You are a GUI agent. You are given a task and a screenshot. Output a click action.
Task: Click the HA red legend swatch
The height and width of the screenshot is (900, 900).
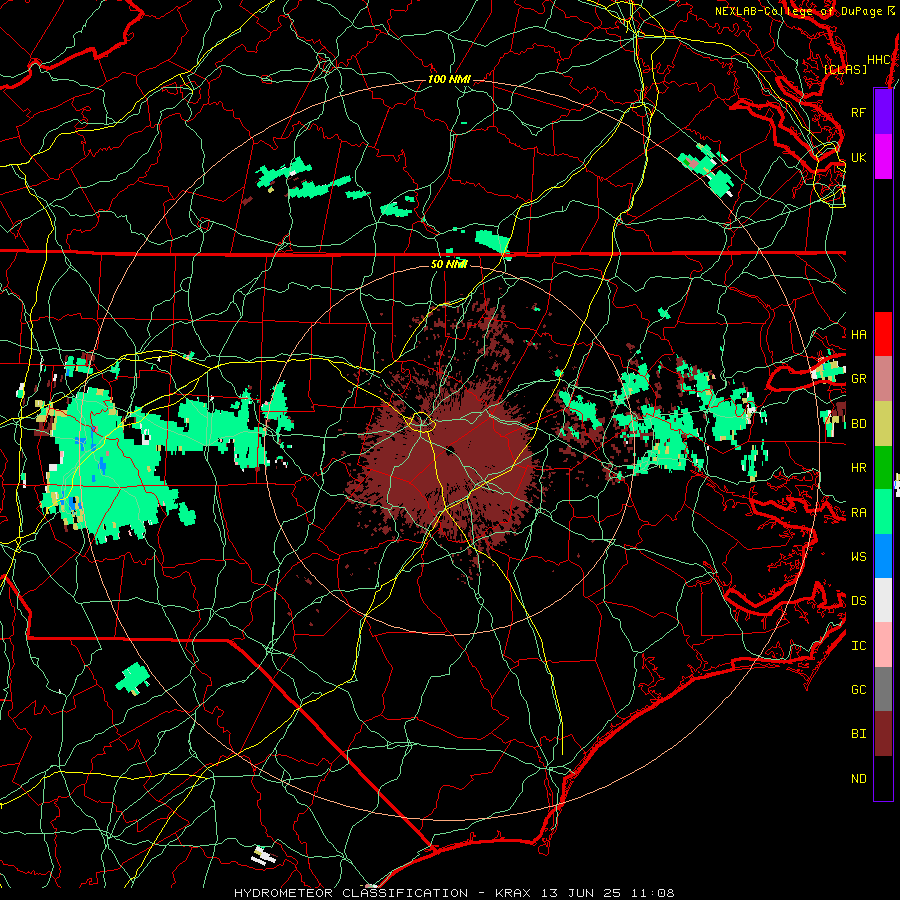[x=883, y=334]
